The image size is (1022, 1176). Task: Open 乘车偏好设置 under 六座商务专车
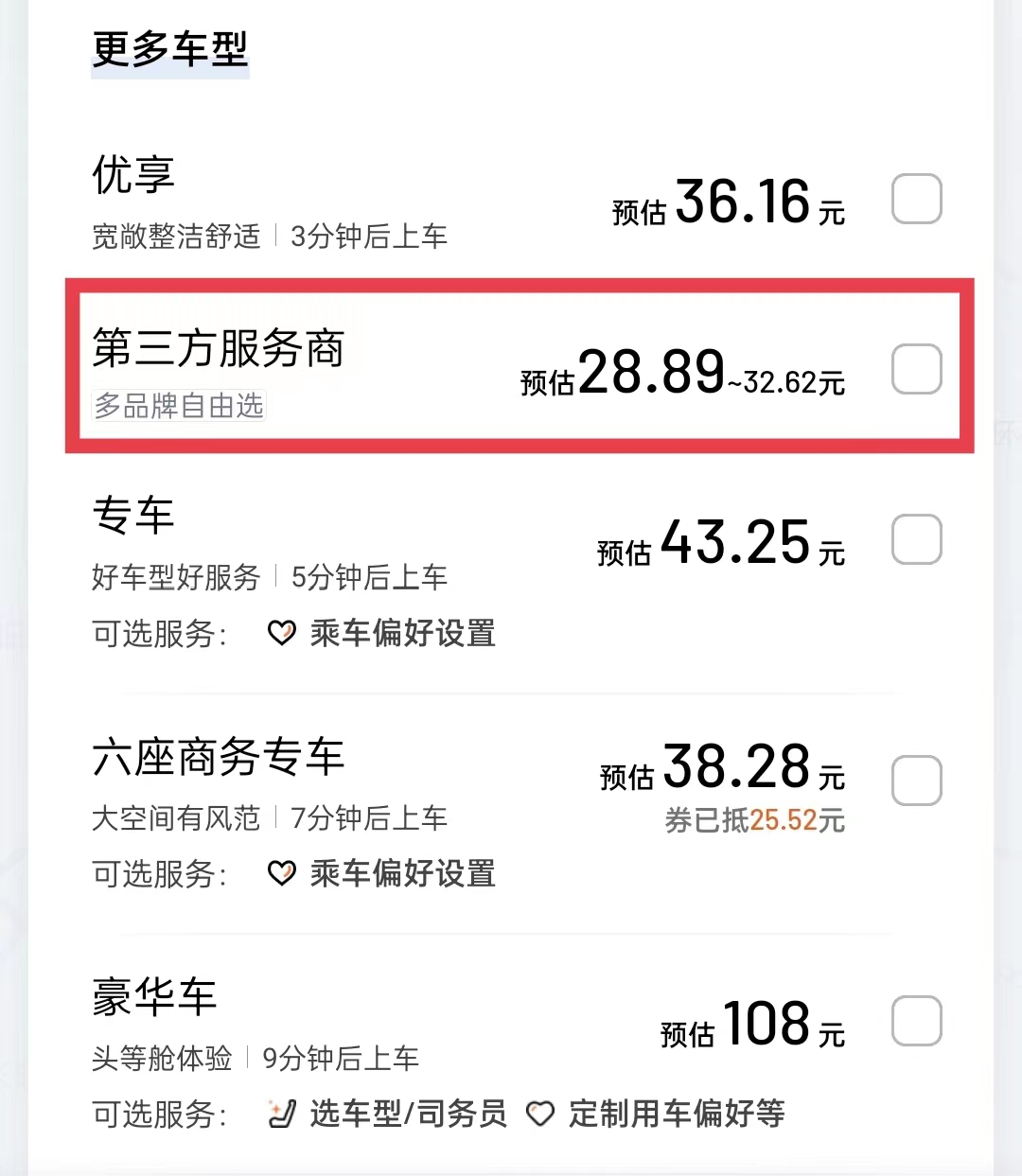pyautogui.click(x=402, y=873)
